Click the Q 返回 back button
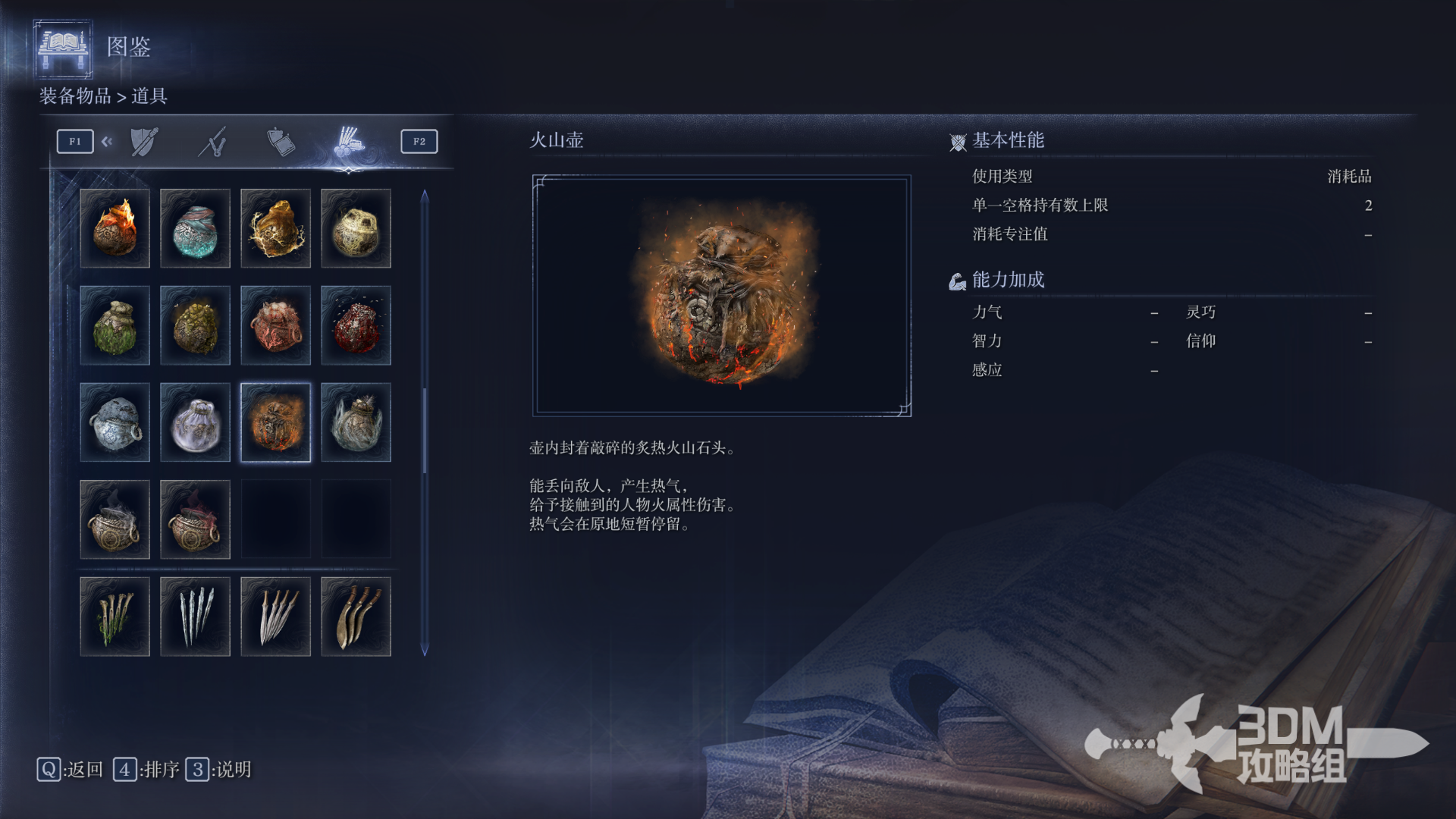 70,770
